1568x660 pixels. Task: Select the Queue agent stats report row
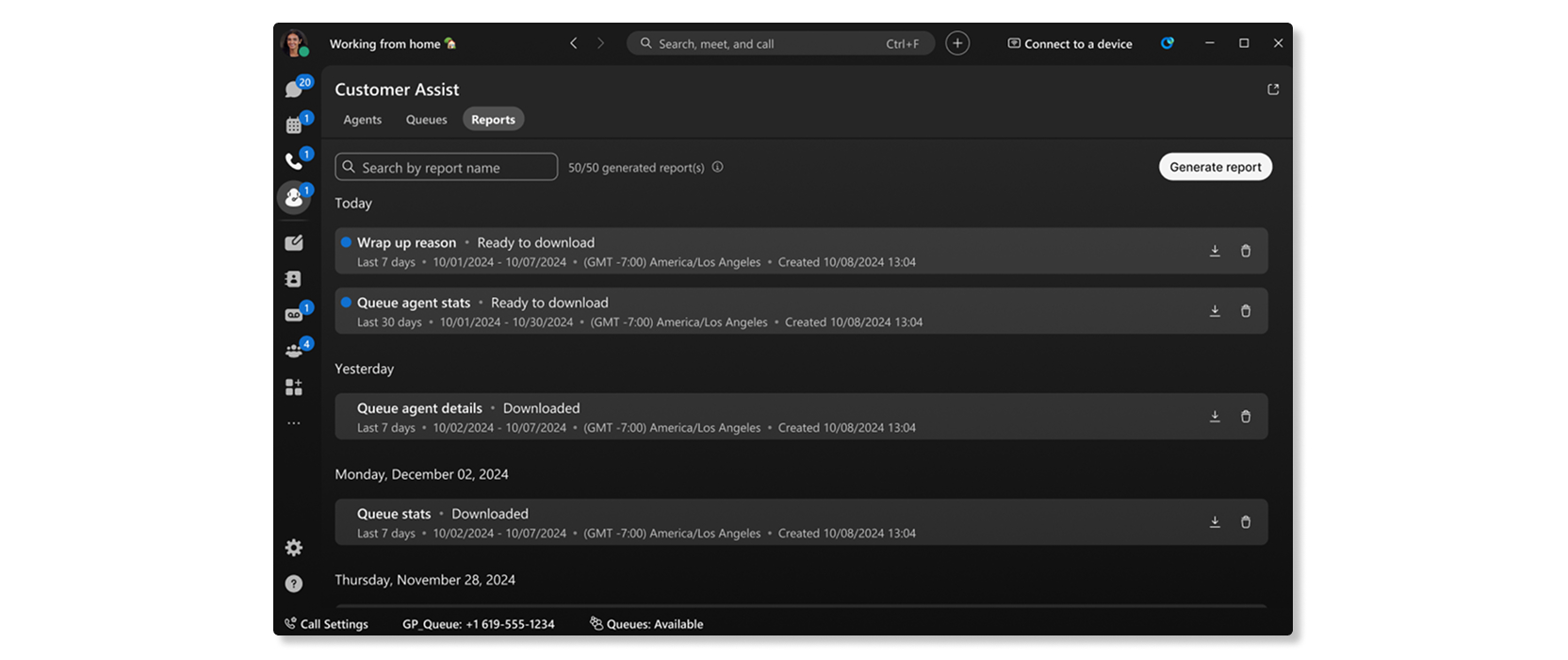tap(801, 311)
